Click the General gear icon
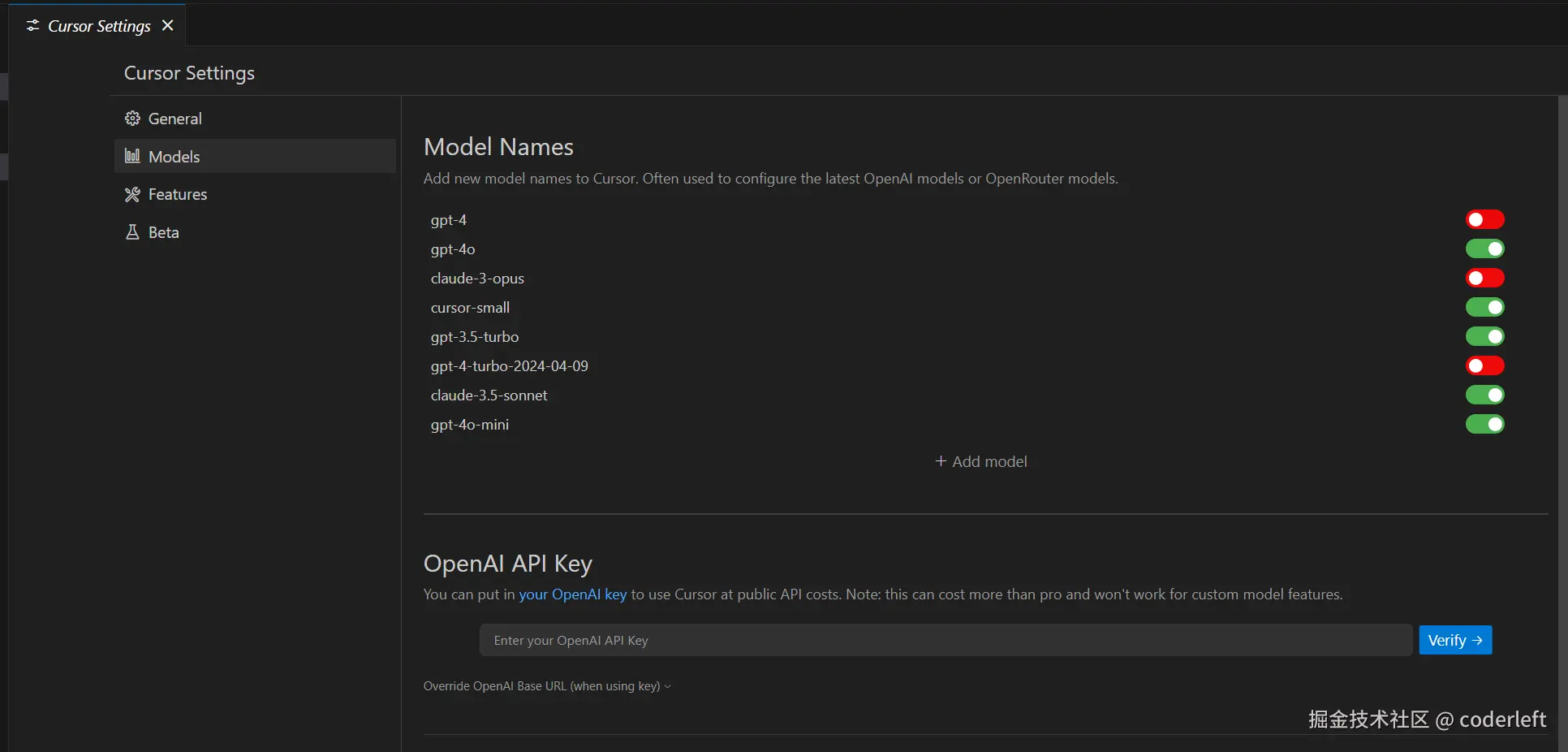Screen dimensions: 1568x752 (132, 119)
